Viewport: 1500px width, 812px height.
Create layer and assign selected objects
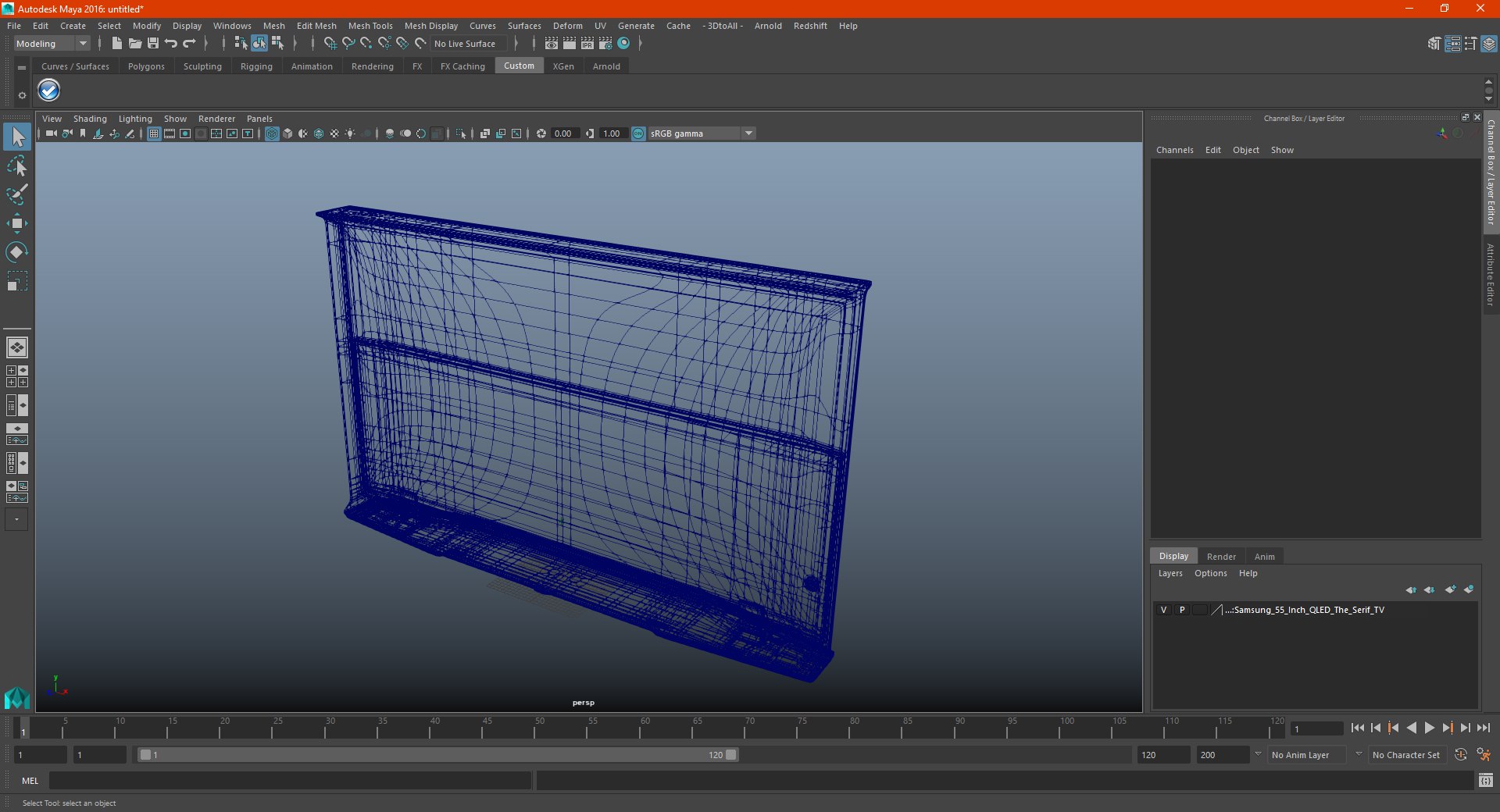click(1469, 589)
